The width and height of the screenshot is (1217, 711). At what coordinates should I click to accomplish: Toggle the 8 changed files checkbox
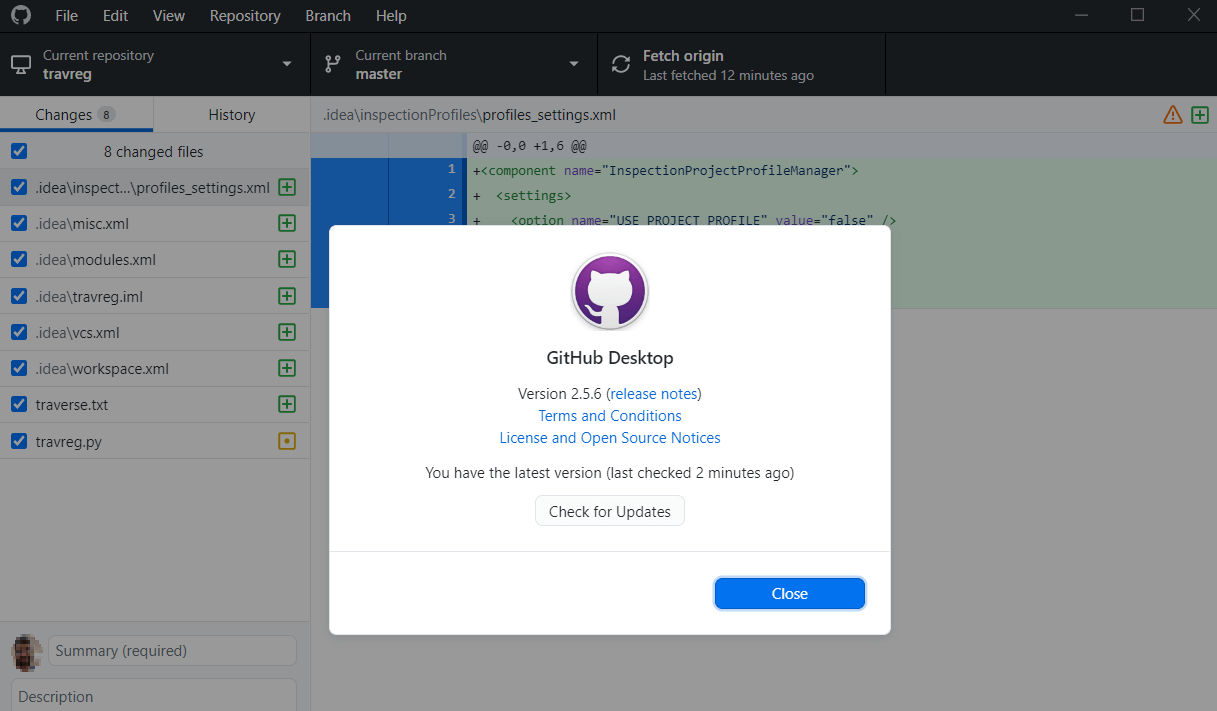point(19,151)
